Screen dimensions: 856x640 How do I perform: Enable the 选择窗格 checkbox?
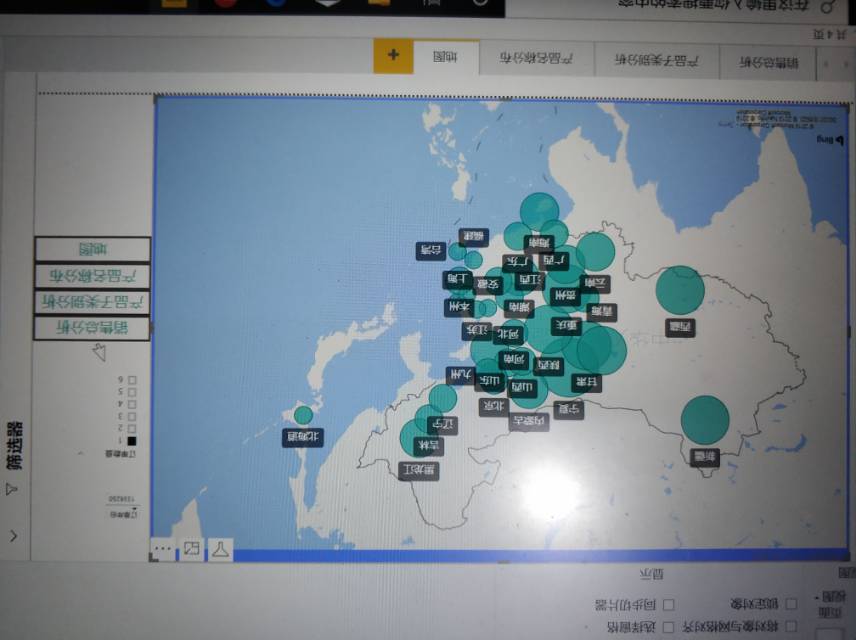668,627
